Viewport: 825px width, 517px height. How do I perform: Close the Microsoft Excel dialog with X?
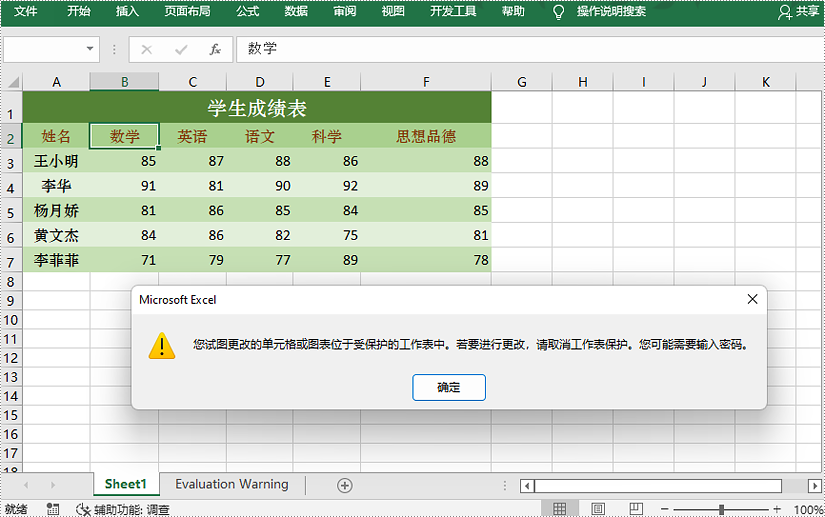752,299
